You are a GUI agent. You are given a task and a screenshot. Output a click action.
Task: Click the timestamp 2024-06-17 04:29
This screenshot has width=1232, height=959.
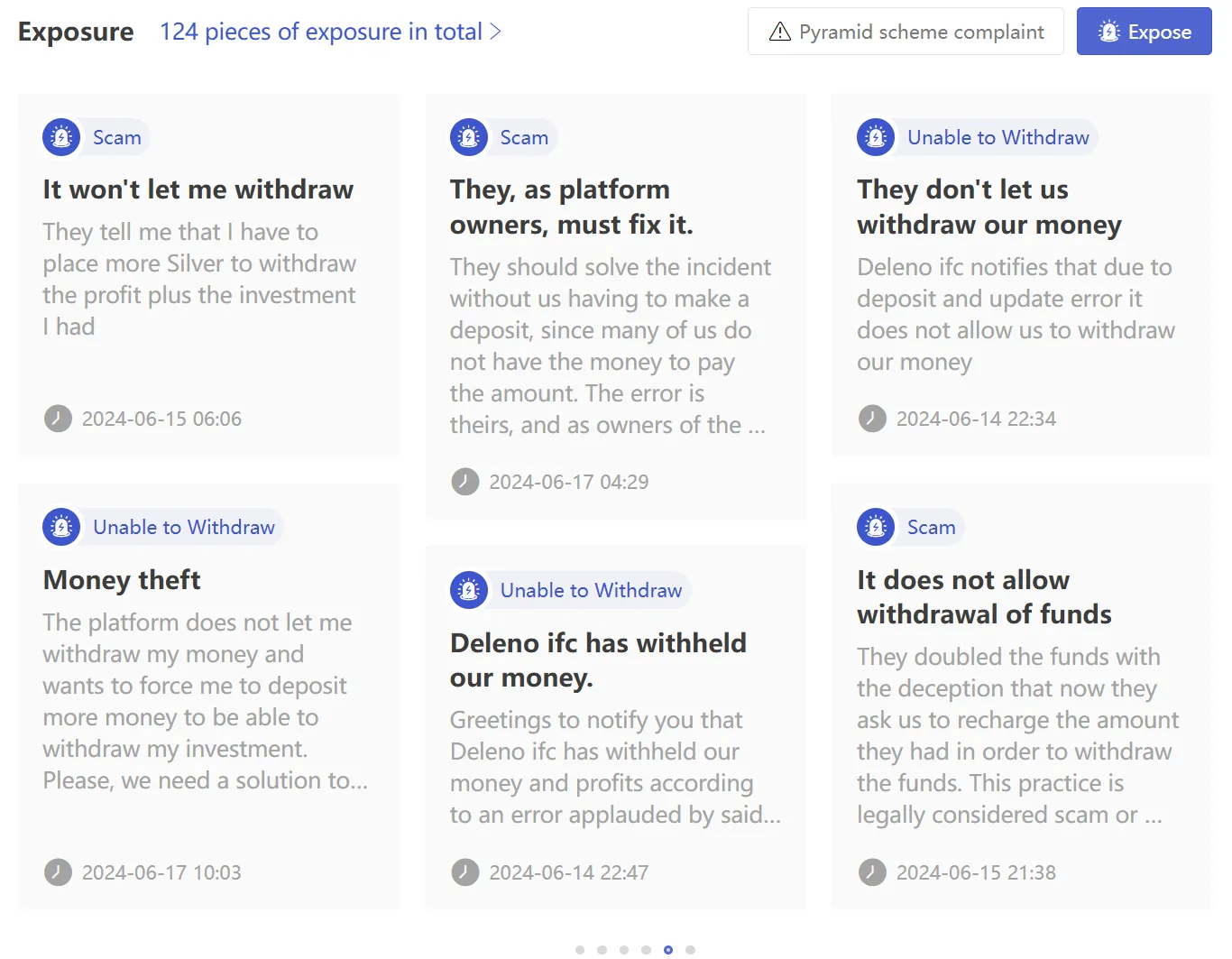[569, 482]
